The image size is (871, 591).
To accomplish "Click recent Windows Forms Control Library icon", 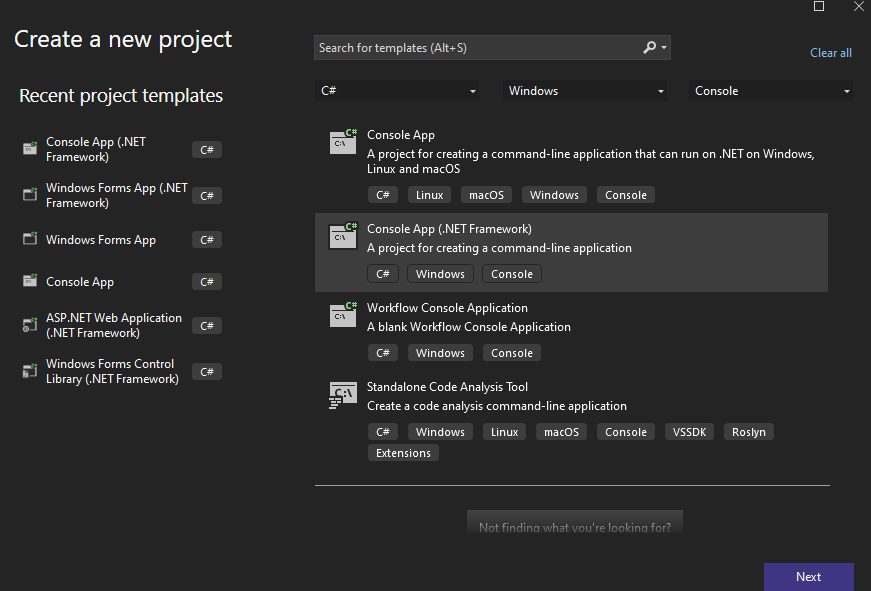I will point(30,371).
